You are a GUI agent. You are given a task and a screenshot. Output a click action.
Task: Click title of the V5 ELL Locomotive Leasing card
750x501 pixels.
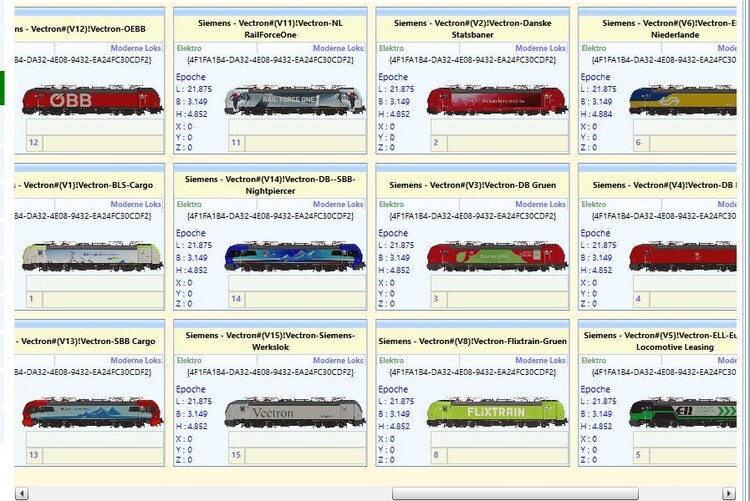tap(660, 341)
